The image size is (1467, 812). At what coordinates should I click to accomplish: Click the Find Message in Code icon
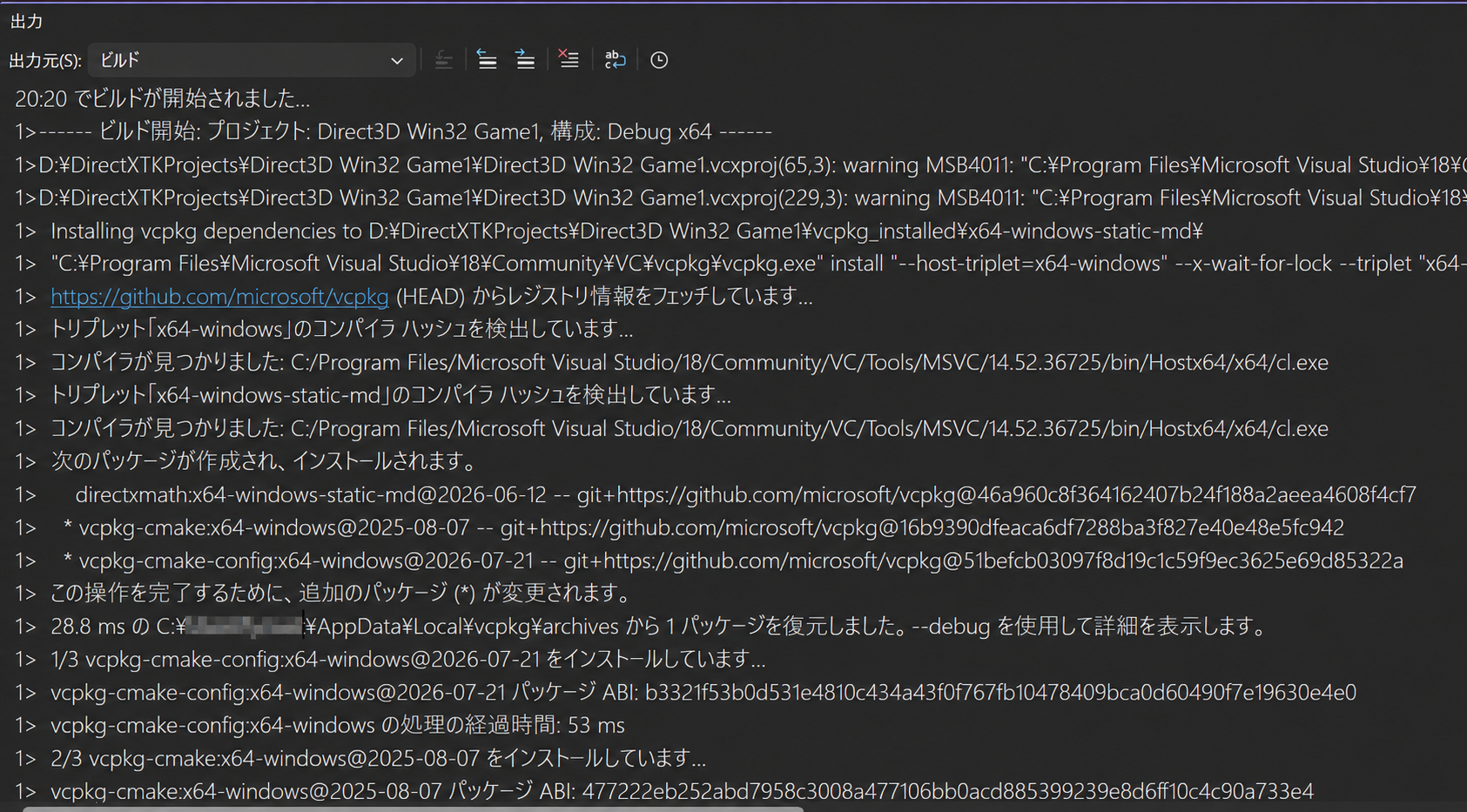443,60
